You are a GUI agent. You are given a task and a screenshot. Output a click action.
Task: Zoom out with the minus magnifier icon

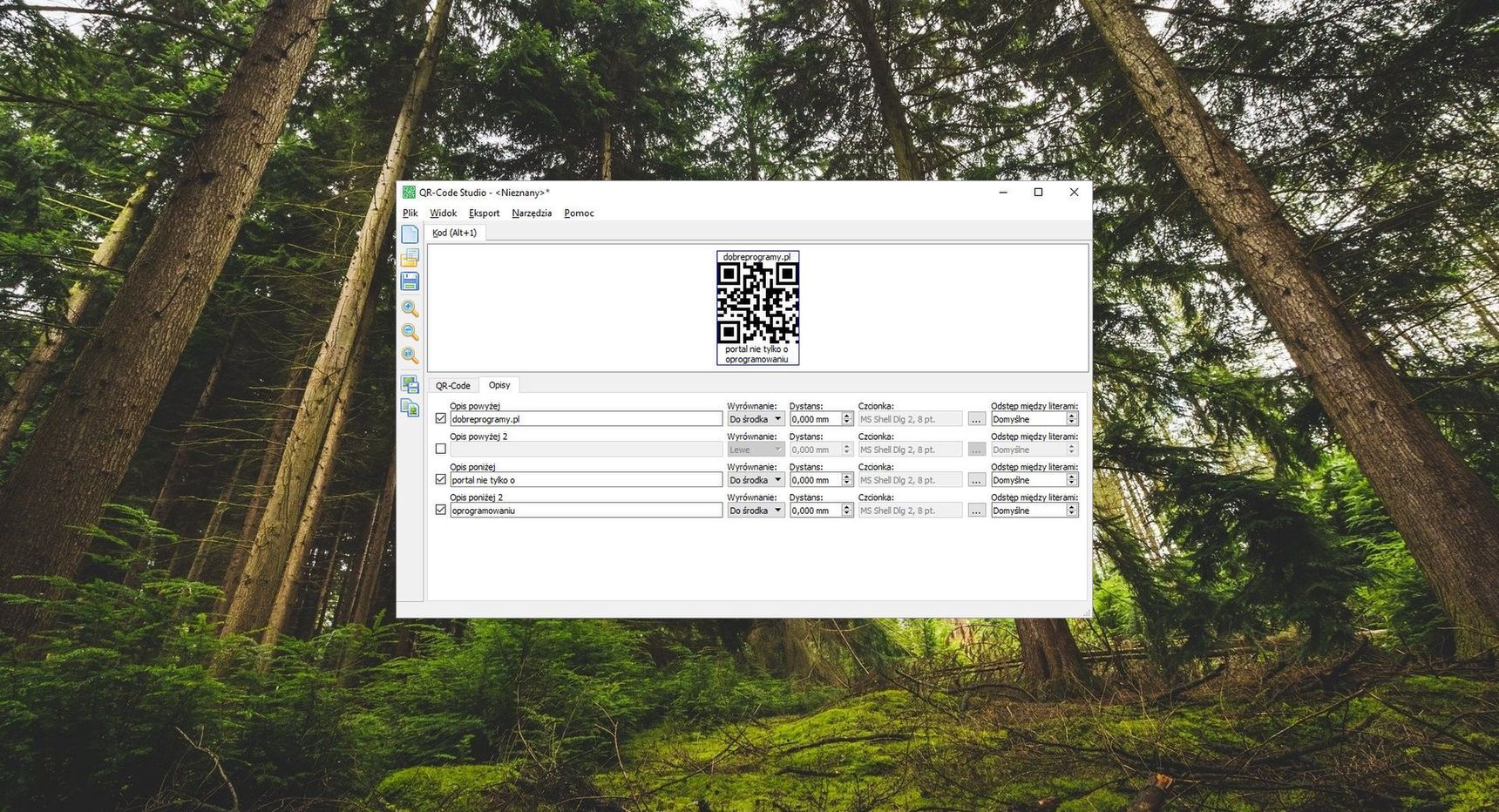click(x=410, y=332)
